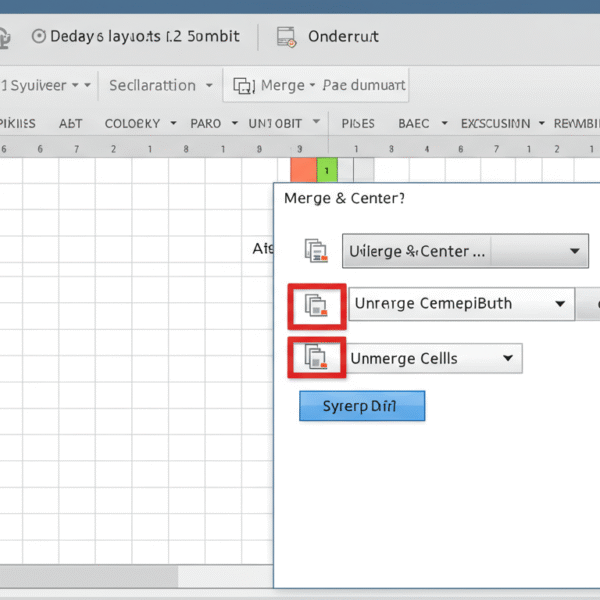This screenshot has width=600, height=600.
Task: Select the green colored header cell
Action: 327,169
